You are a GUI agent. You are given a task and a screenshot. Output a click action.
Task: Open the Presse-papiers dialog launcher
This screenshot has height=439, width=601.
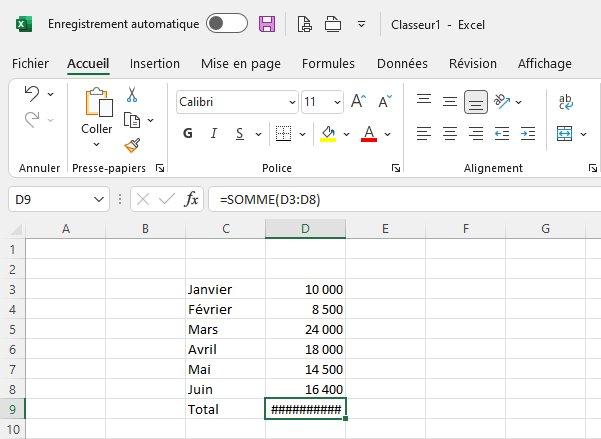pos(160,168)
